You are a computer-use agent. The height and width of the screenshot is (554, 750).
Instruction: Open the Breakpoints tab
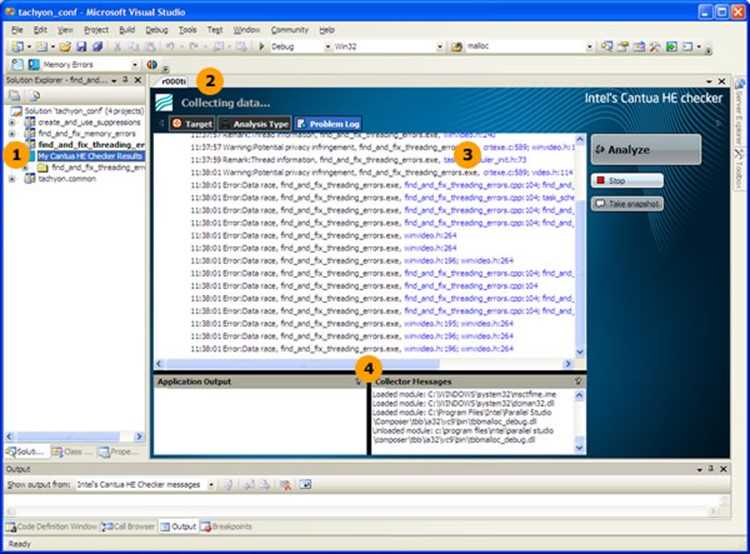[x=227, y=526]
